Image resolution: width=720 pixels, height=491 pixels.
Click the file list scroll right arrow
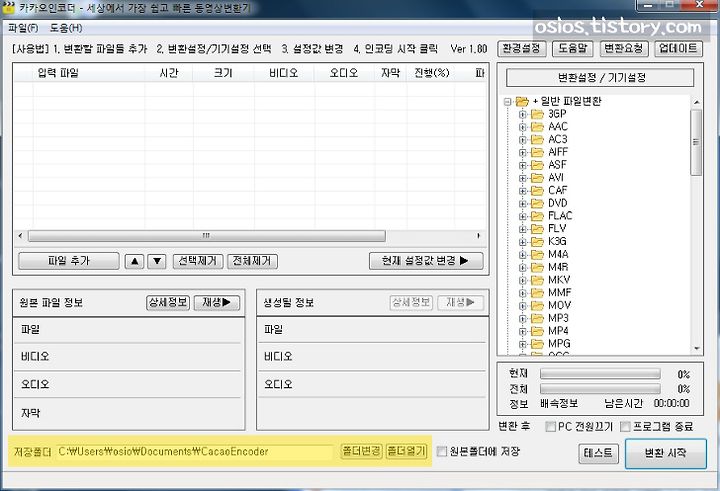tap(478, 236)
